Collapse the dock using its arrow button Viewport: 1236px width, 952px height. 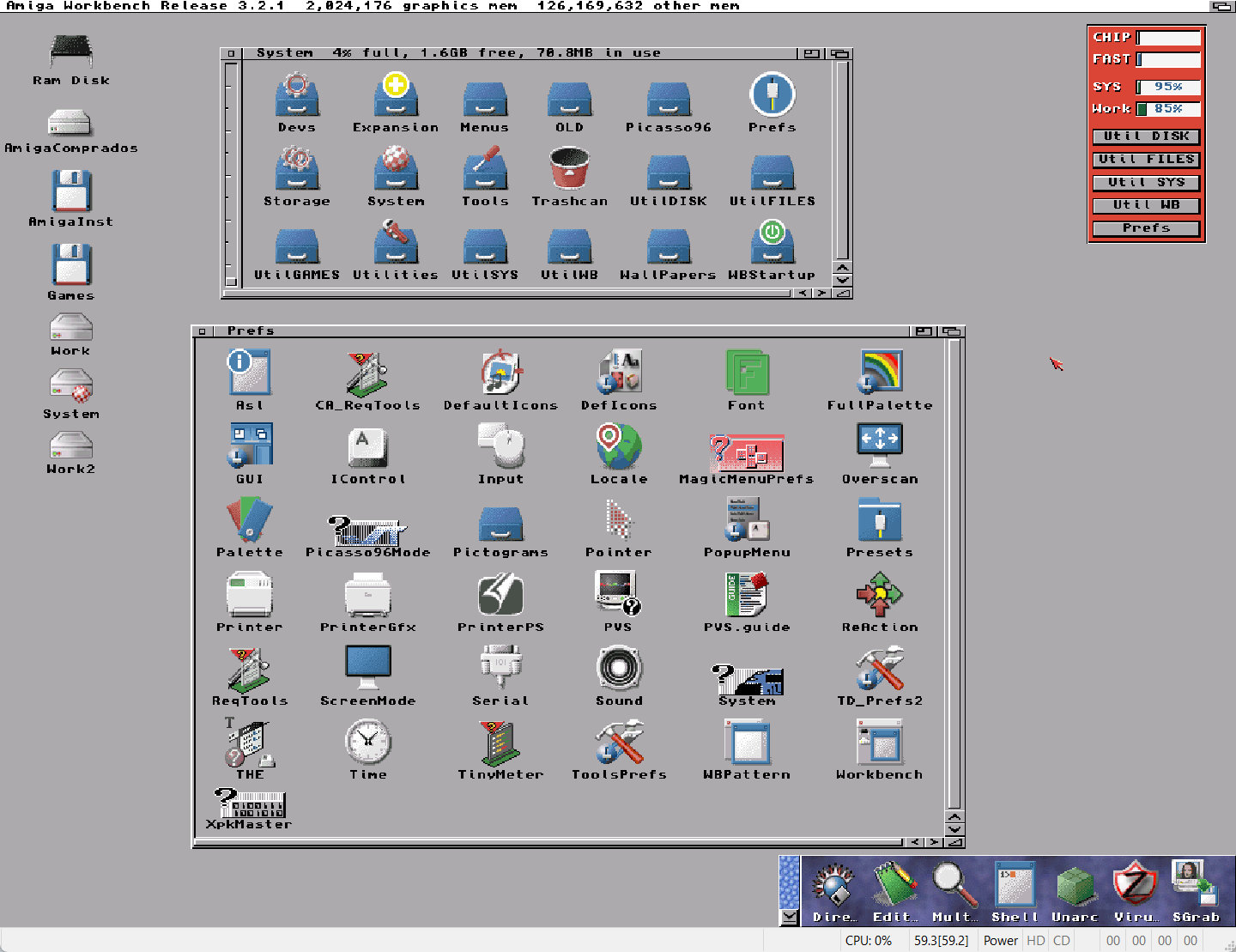[790, 917]
